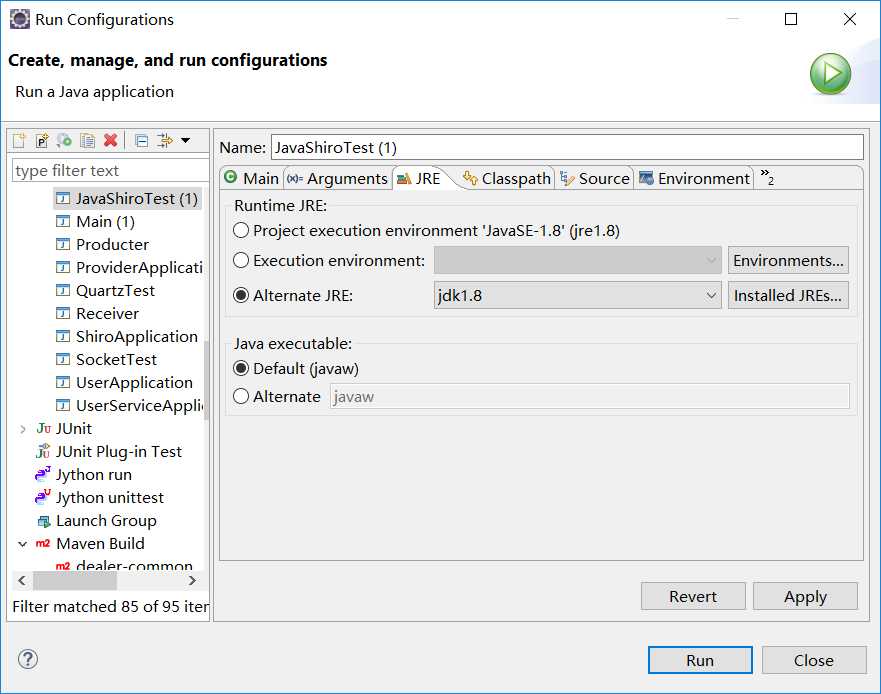Click the Help question mark icon
Image resolution: width=881 pixels, height=694 pixels.
point(28,659)
